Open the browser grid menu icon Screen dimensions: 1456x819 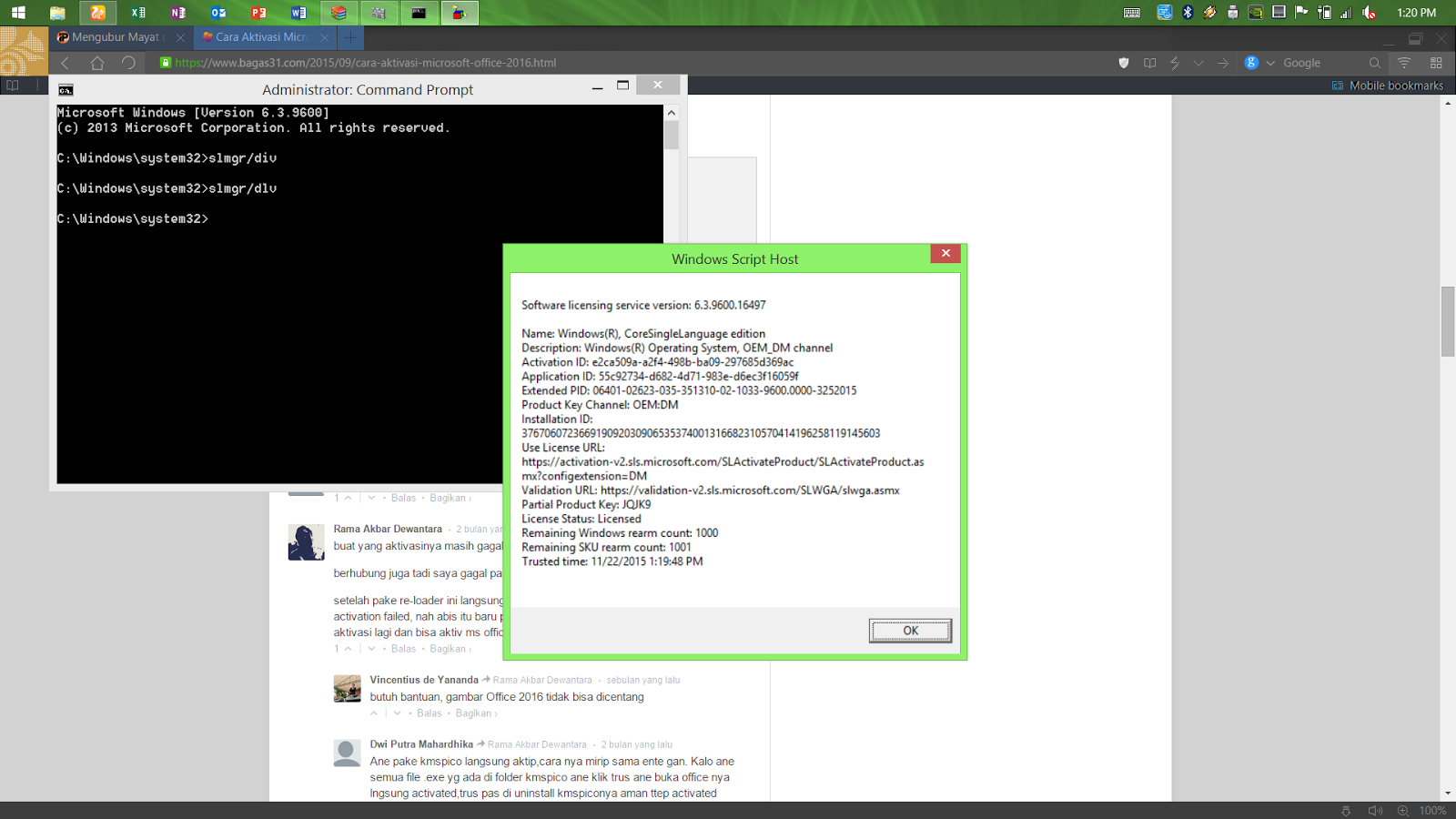1436,63
